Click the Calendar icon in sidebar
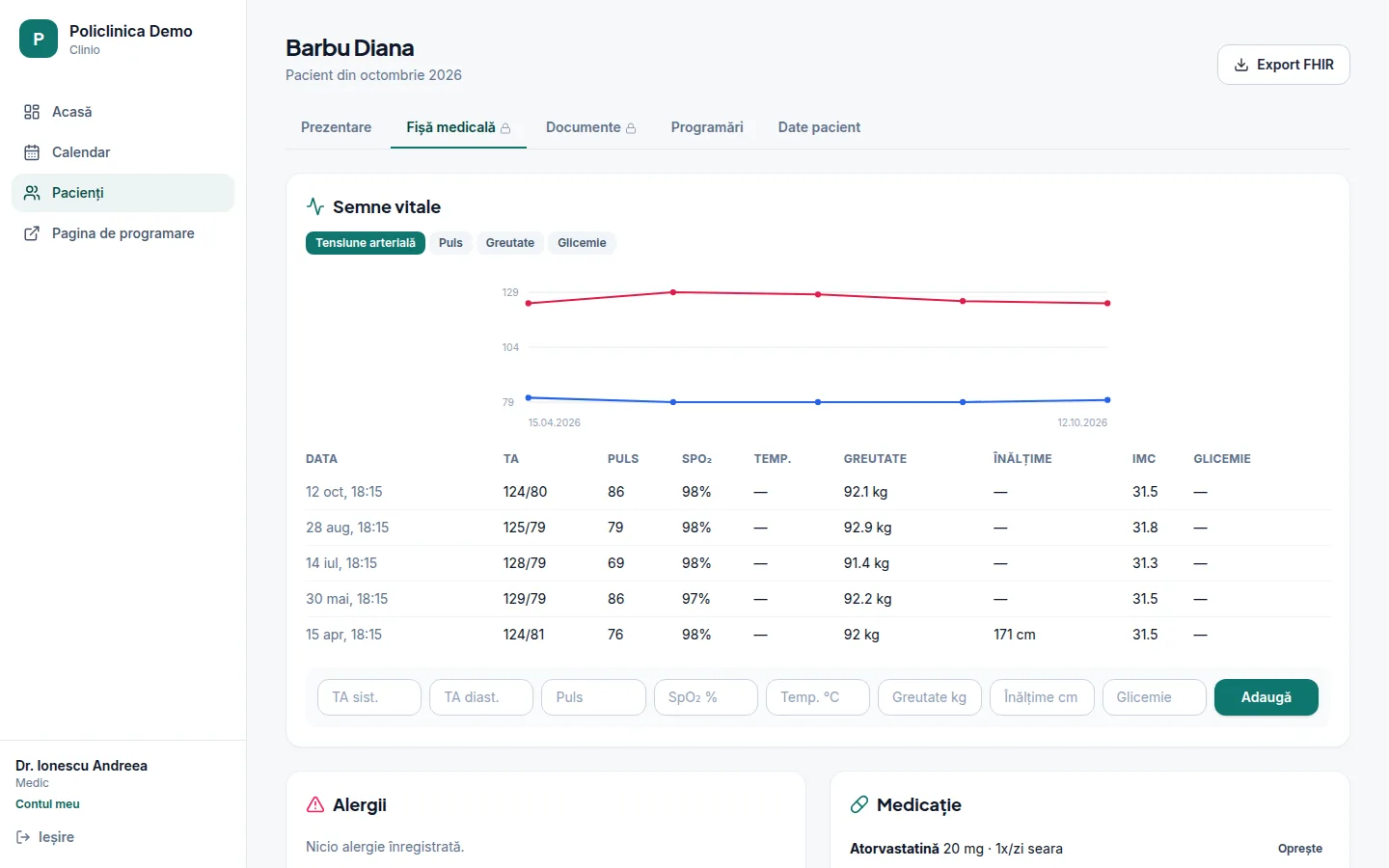 32,152
